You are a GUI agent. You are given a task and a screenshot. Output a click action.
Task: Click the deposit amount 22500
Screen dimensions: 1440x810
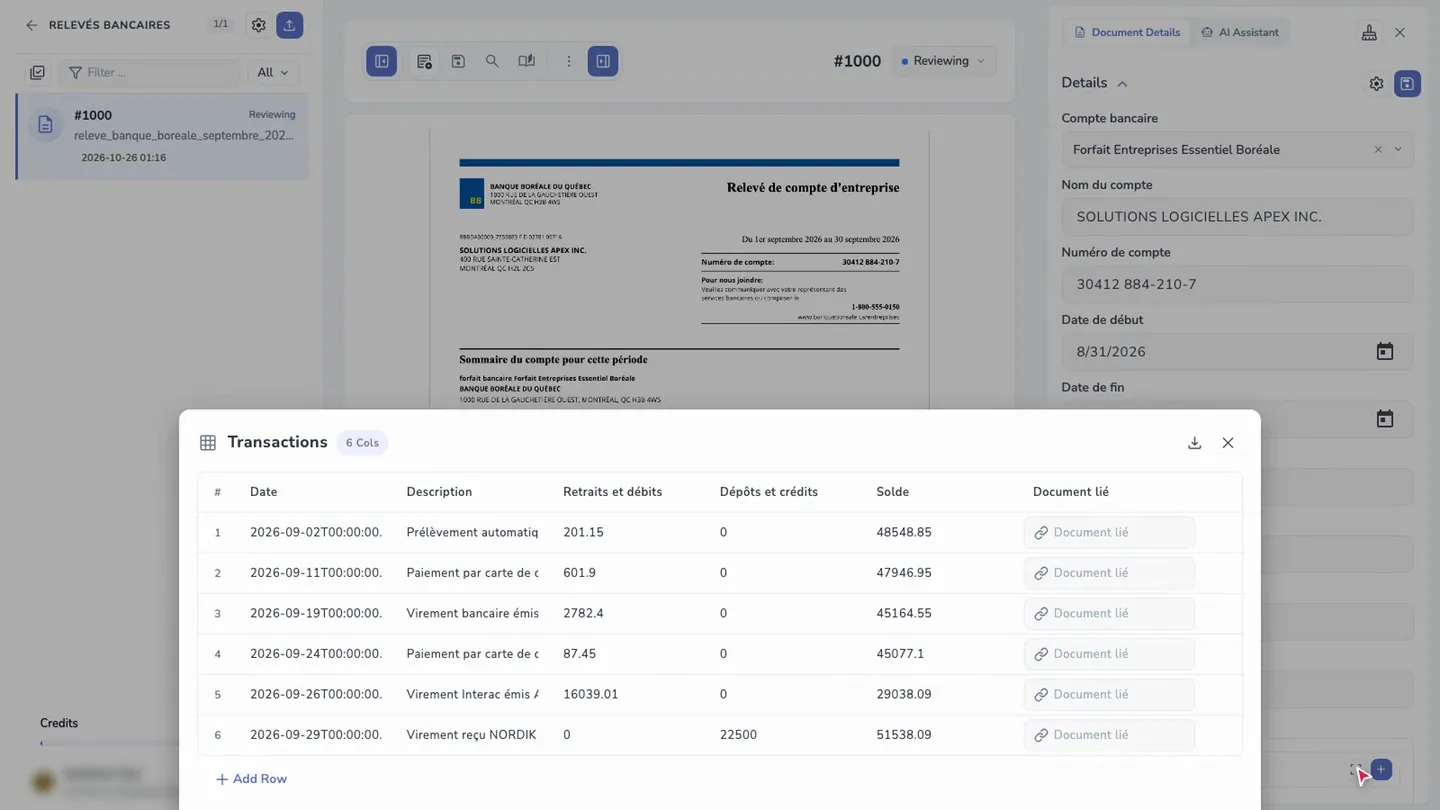[x=738, y=735]
